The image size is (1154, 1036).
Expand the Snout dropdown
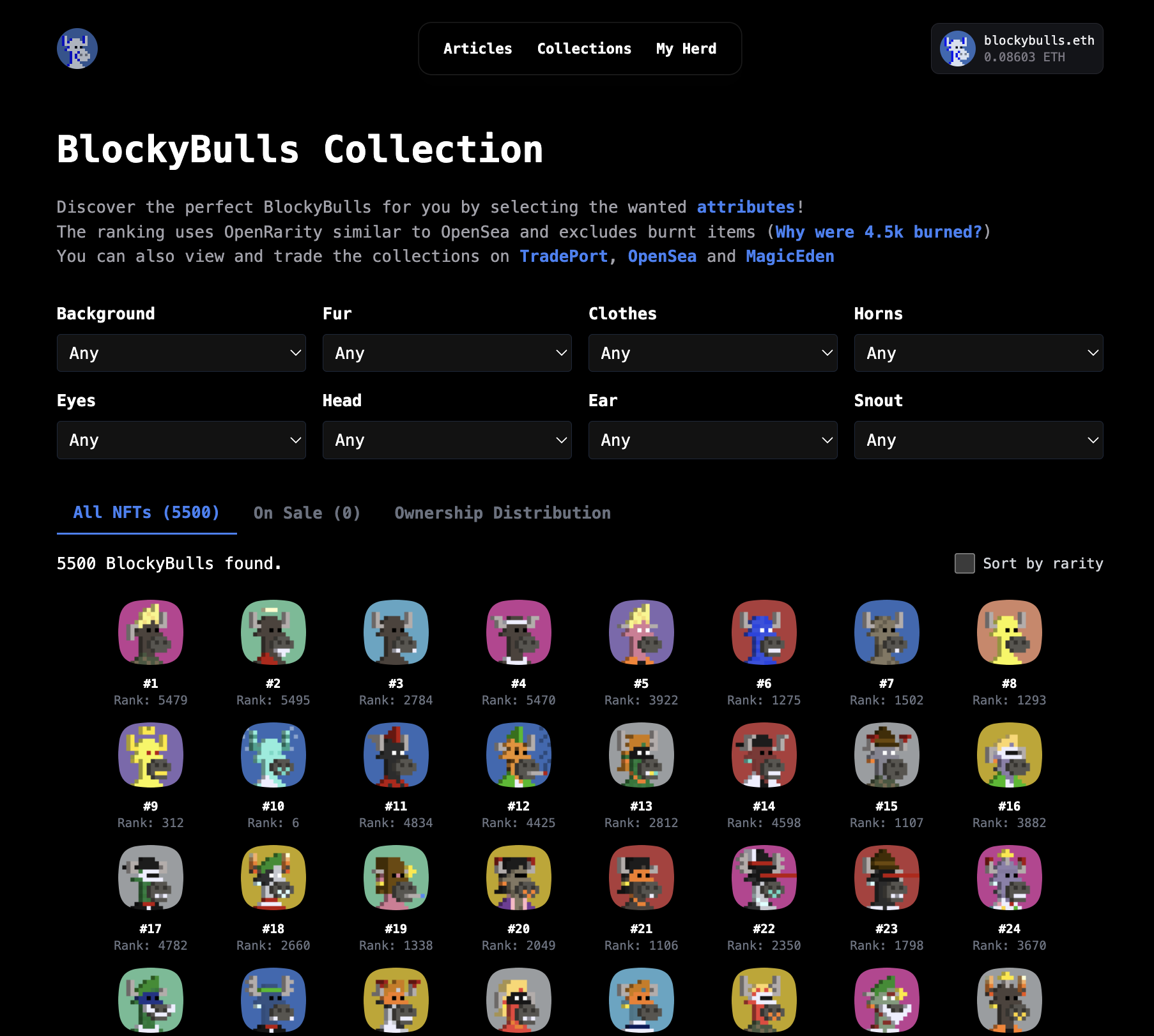point(979,440)
